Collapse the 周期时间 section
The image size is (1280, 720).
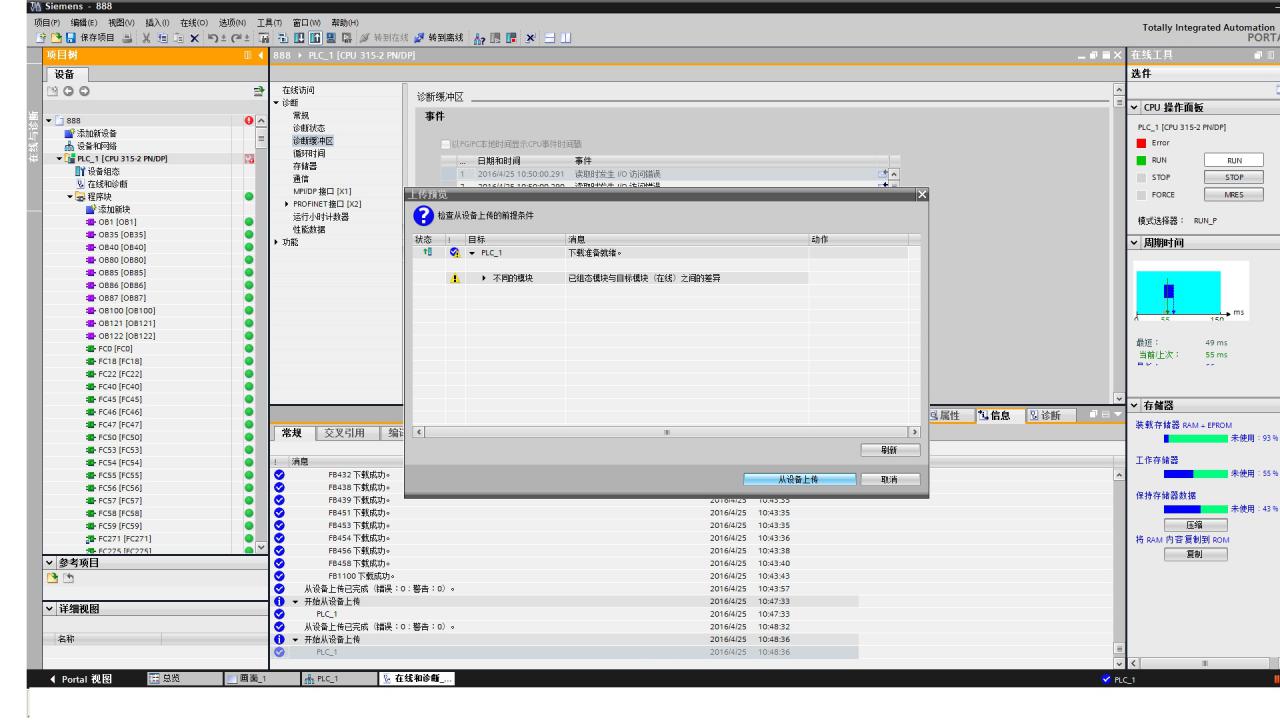(x=1136, y=243)
